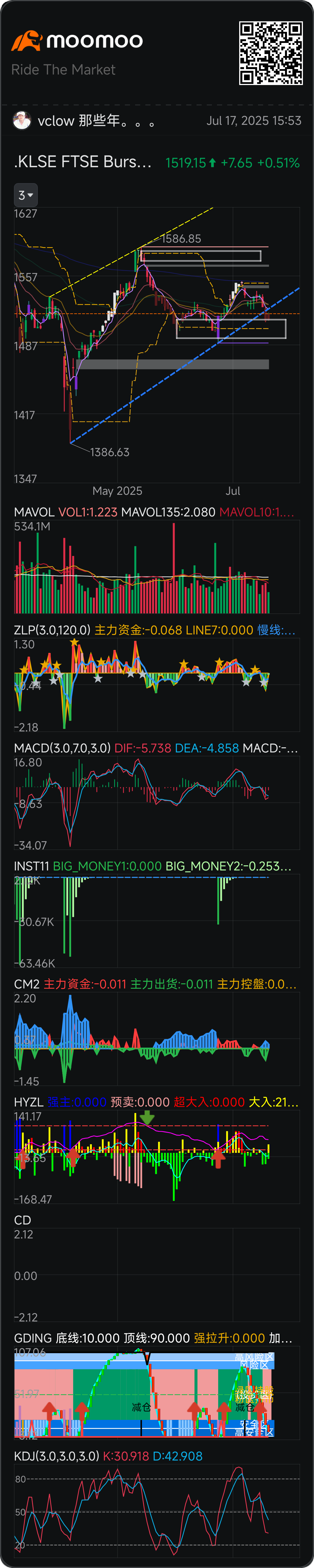Open the .KLSE FTSE Burs… ticker title
Screen dimensions: 314x1568
83,161
